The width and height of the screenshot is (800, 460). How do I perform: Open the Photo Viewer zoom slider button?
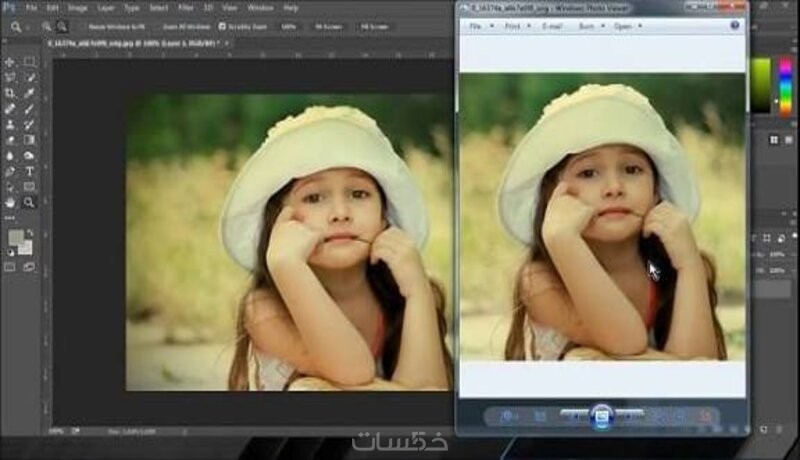click(508, 417)
